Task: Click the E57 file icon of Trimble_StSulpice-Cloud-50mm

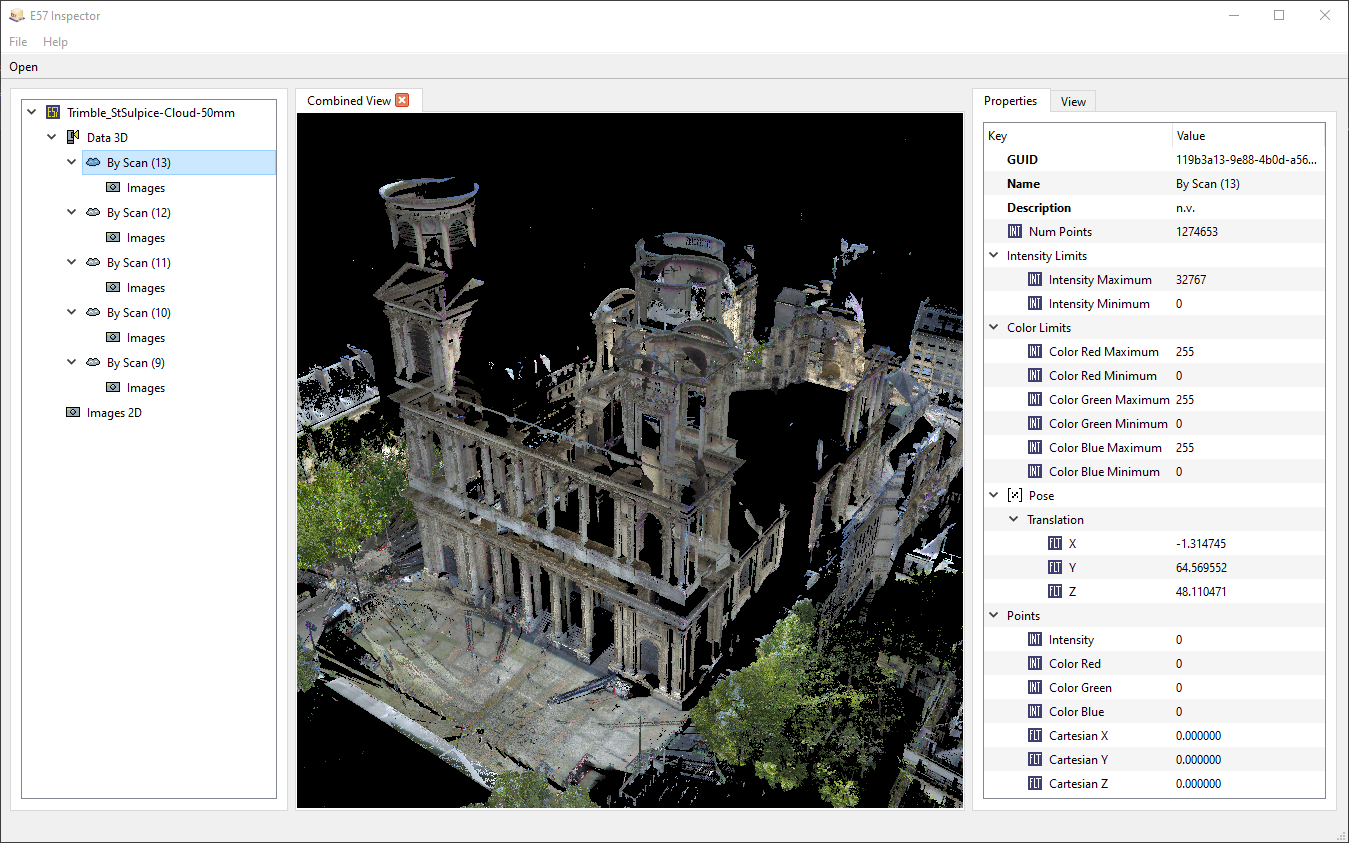Action: 53,113
